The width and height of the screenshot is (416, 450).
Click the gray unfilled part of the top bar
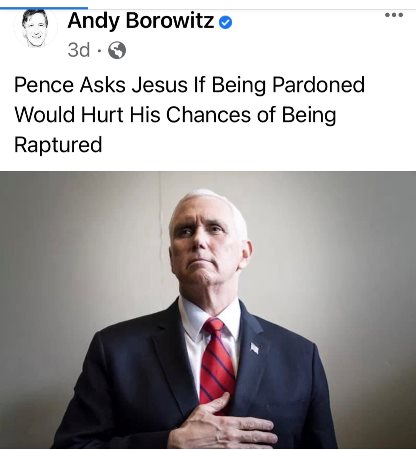(x=252, y=8)
